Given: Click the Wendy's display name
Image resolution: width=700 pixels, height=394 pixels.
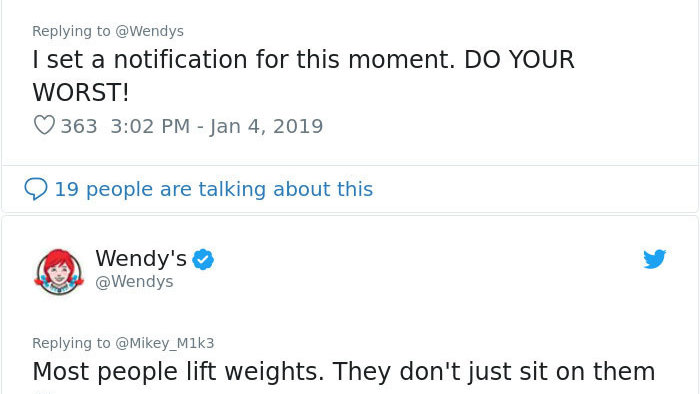Looking at the screenshot, I should click(x=141, y=258).
